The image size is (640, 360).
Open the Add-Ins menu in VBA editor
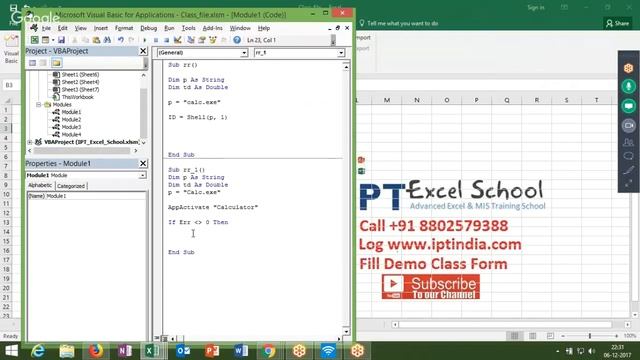[213, 28]
